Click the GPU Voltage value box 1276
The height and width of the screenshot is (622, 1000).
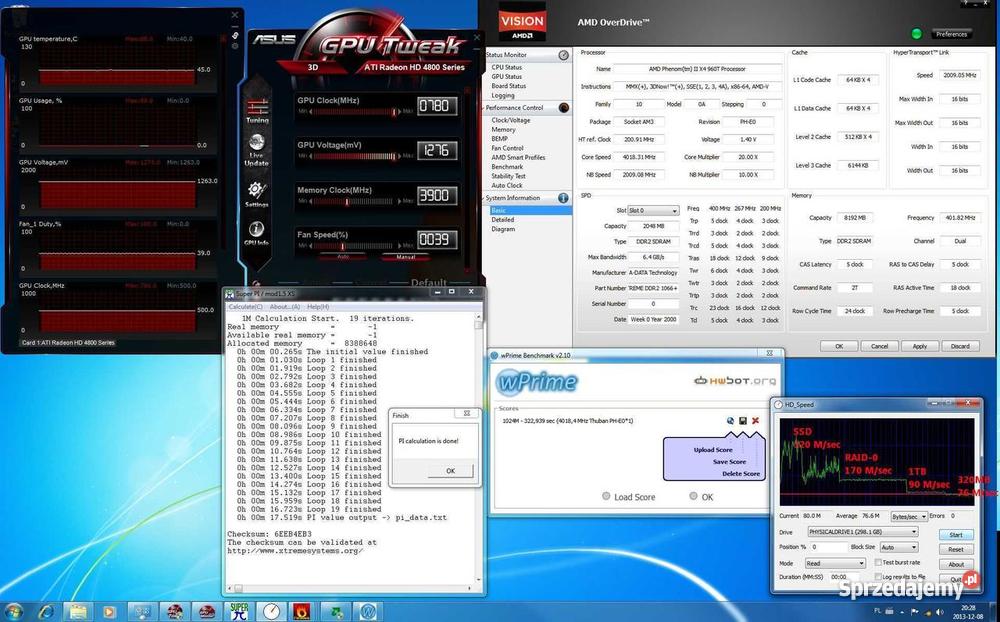[x=438, y=151]
